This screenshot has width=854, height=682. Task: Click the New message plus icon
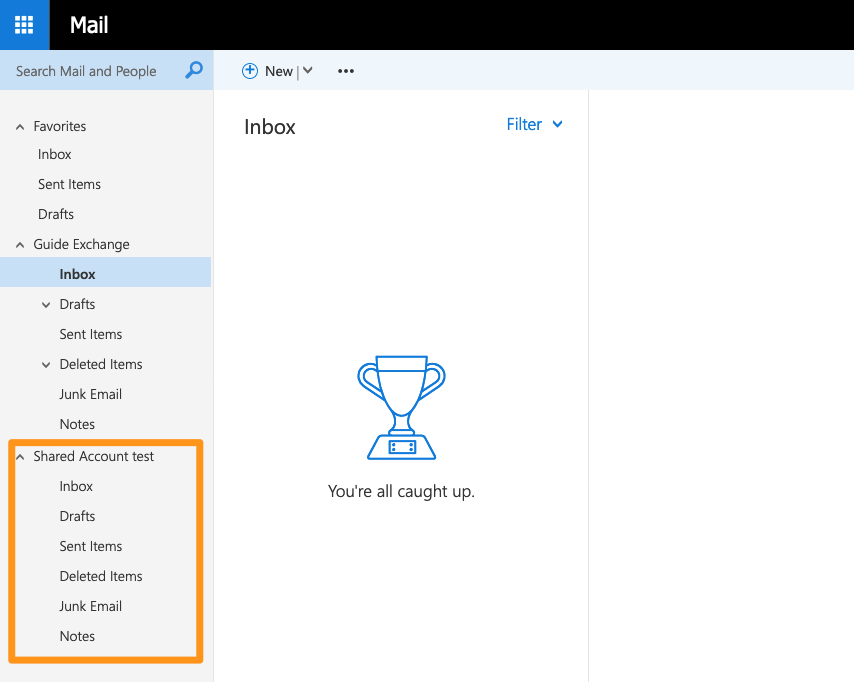250,70
